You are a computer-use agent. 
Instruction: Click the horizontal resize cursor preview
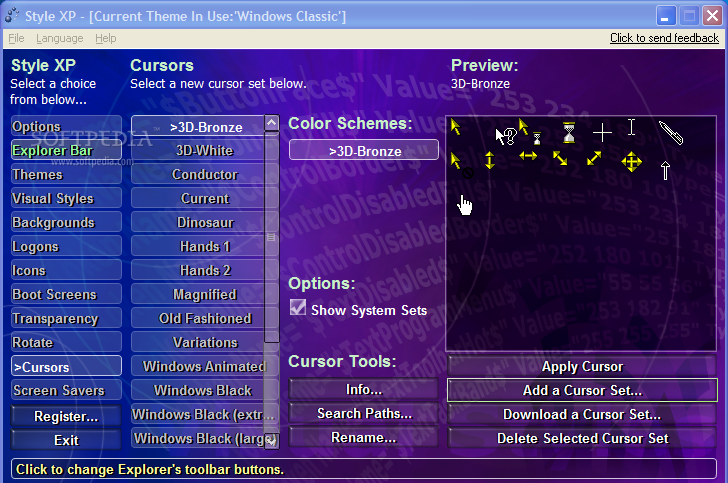(528, 156)
